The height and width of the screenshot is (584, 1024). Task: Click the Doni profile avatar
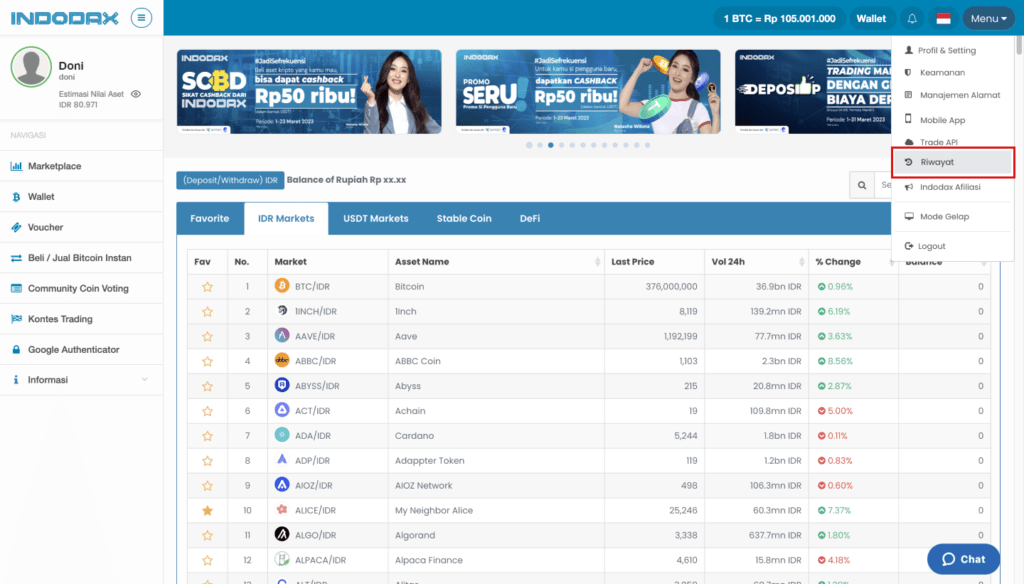tap(31, 67)
